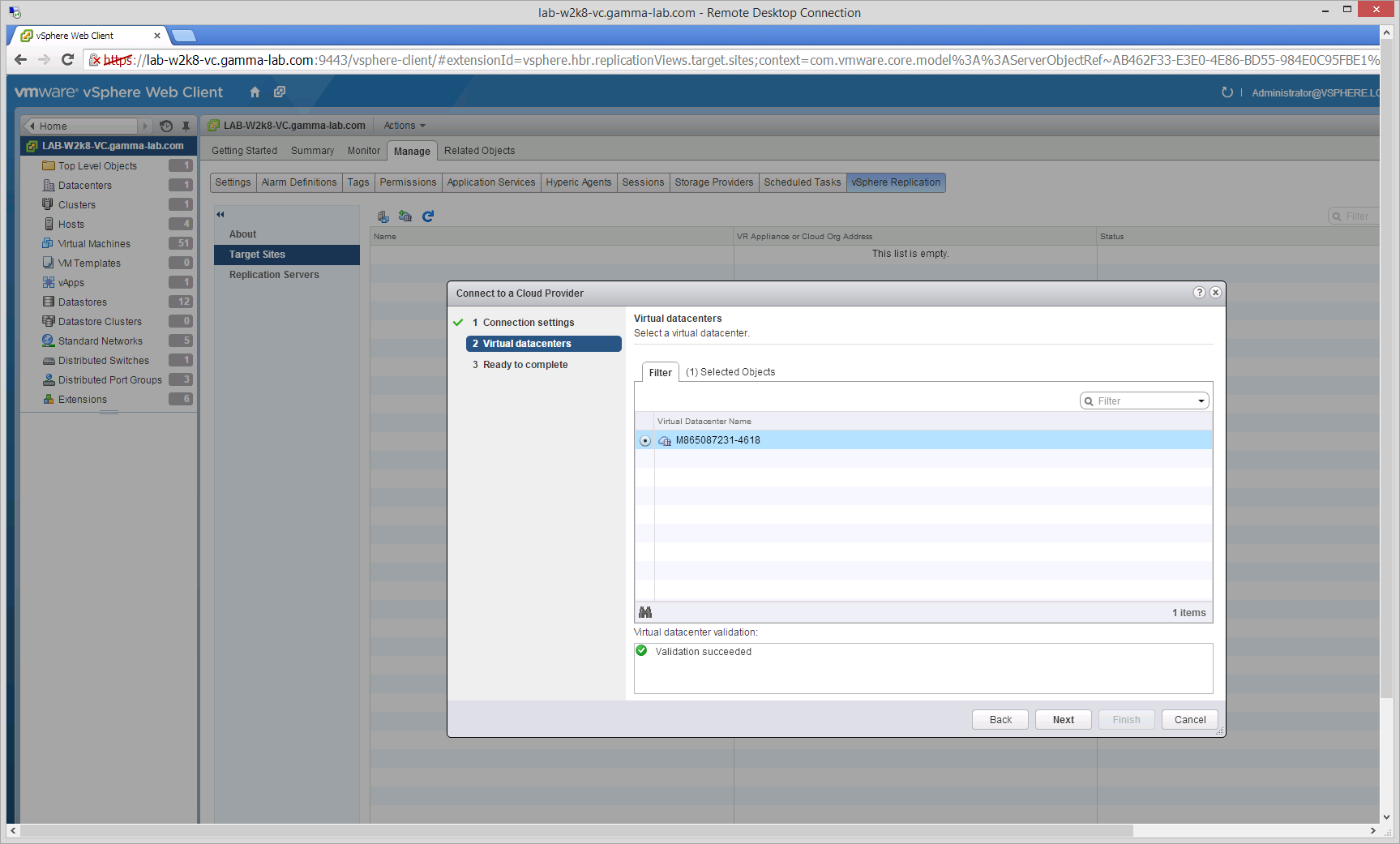This screenshot has width=1400, height=844.
Task: Reload the browser page
Action: tap(67, 59)
